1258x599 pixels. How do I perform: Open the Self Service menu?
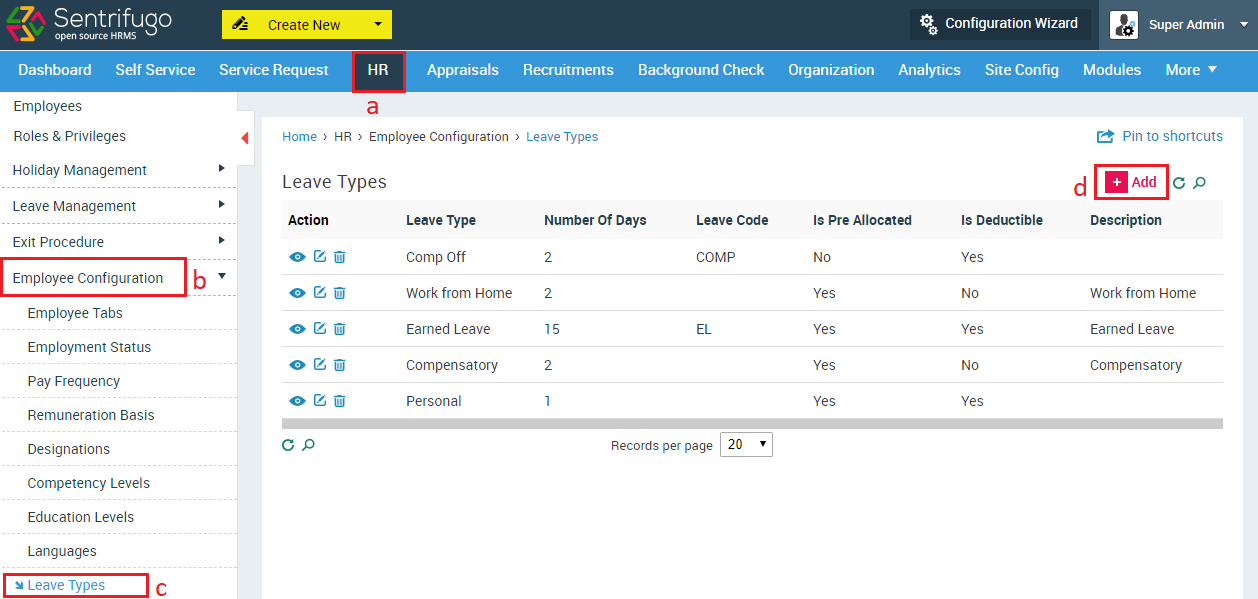(x=155, y=70)
